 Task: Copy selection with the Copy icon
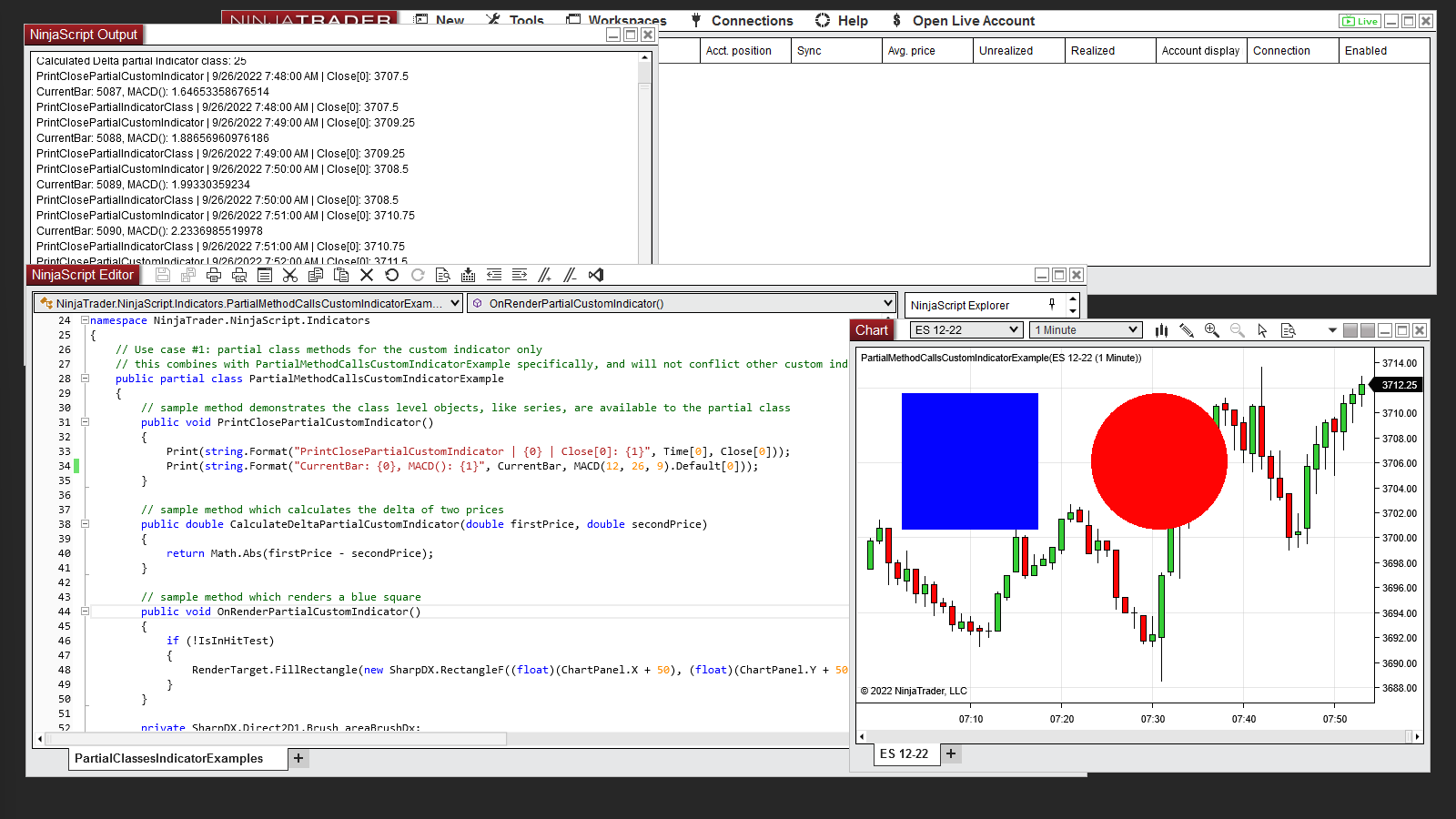coord(316,275)
